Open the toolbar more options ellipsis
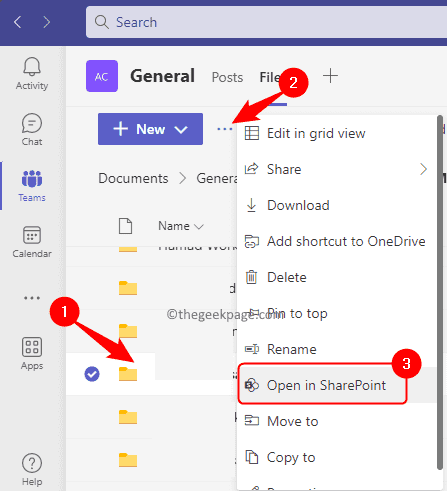This screenshot has height=491, width=447. tap(224, 129)
